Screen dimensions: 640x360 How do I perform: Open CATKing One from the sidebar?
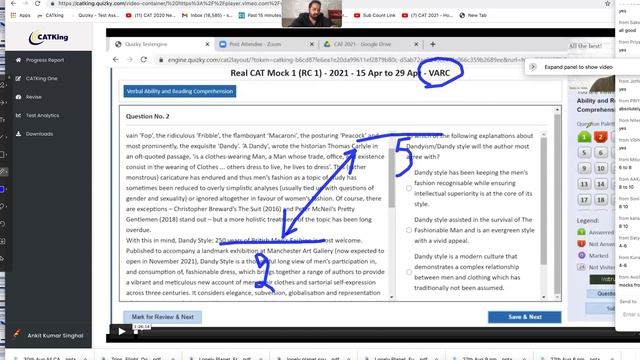click(x=41, y=78)
